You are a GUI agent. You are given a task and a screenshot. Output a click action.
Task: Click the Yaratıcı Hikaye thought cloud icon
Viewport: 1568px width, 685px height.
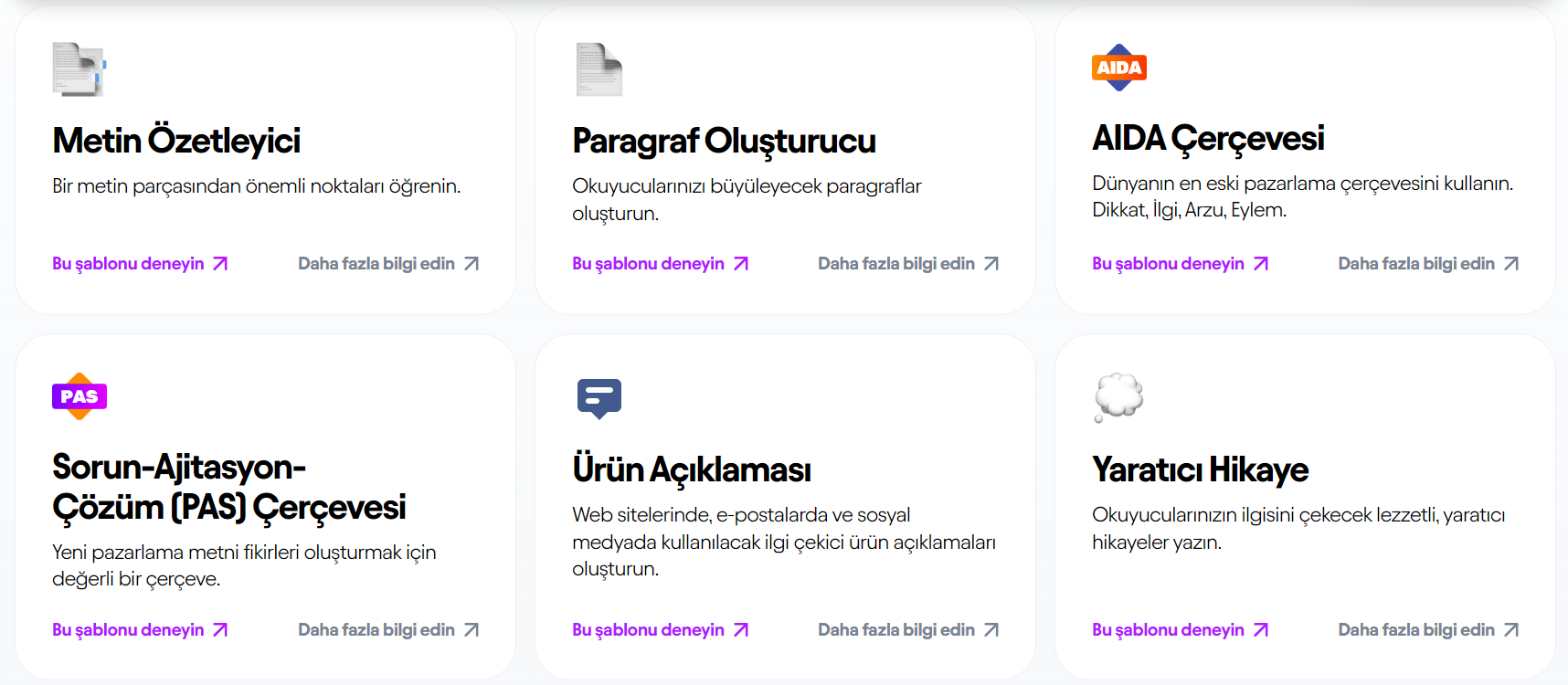1118,398
